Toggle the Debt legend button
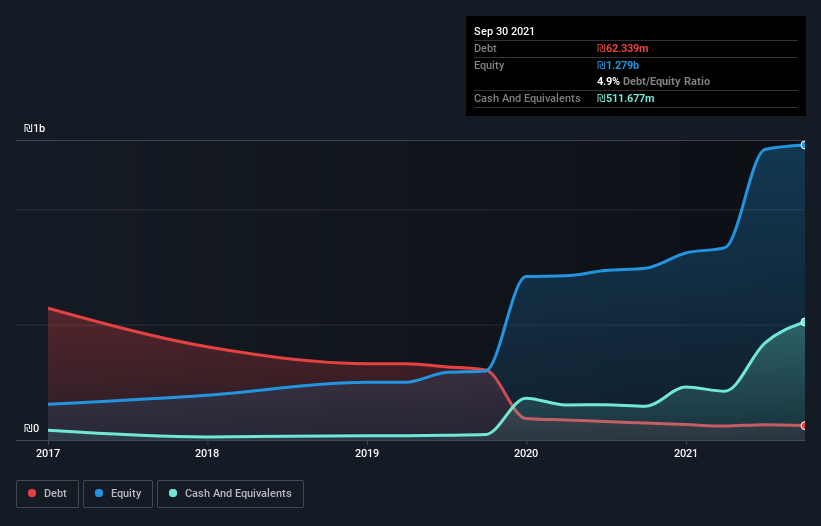Viewport: 821px width, 526px height. pyautogui.click(x=47, y=494)
